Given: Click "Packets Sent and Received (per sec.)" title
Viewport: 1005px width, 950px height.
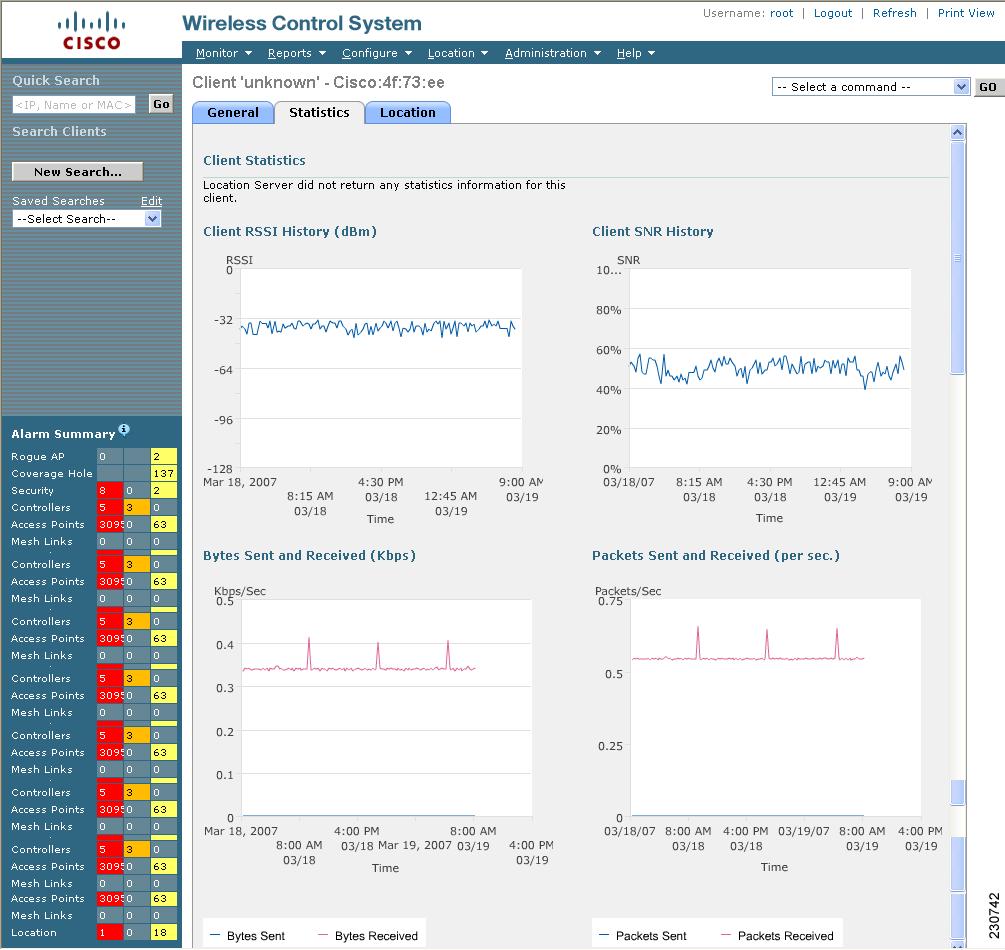Looking at the screenshot, I should [x=716, y=555].
